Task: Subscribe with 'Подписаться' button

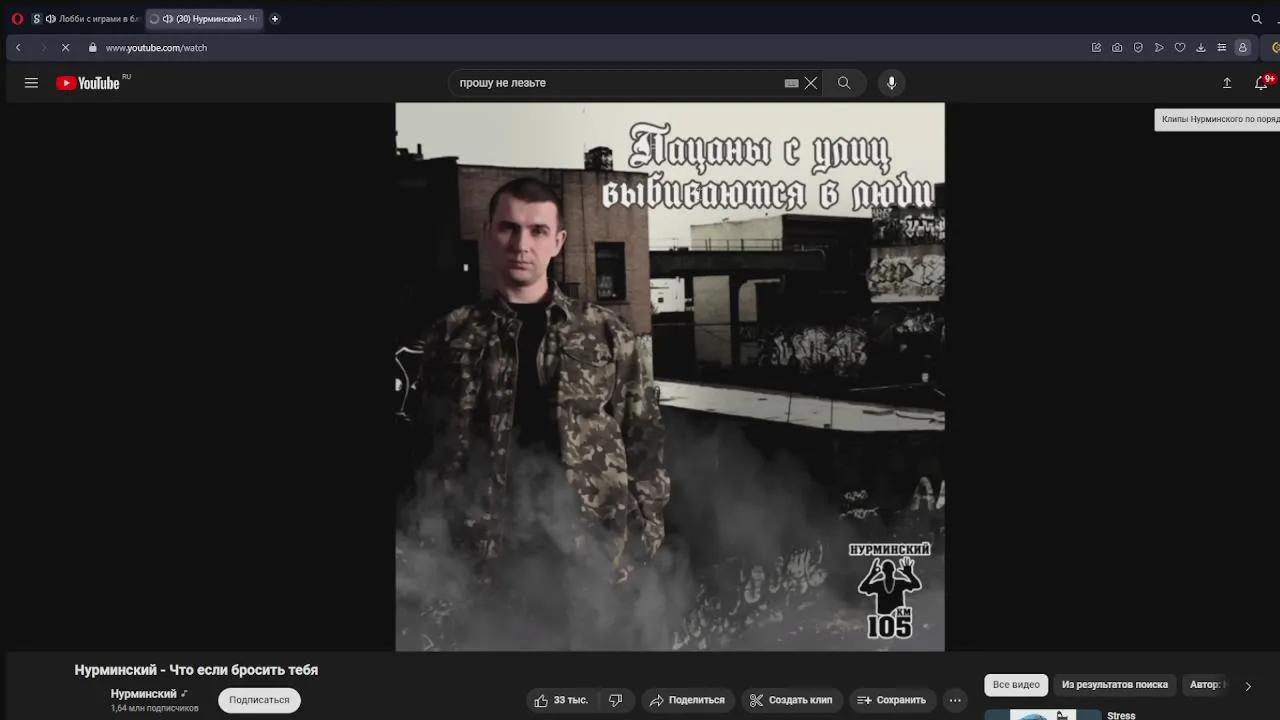Action: coord(259,700)
